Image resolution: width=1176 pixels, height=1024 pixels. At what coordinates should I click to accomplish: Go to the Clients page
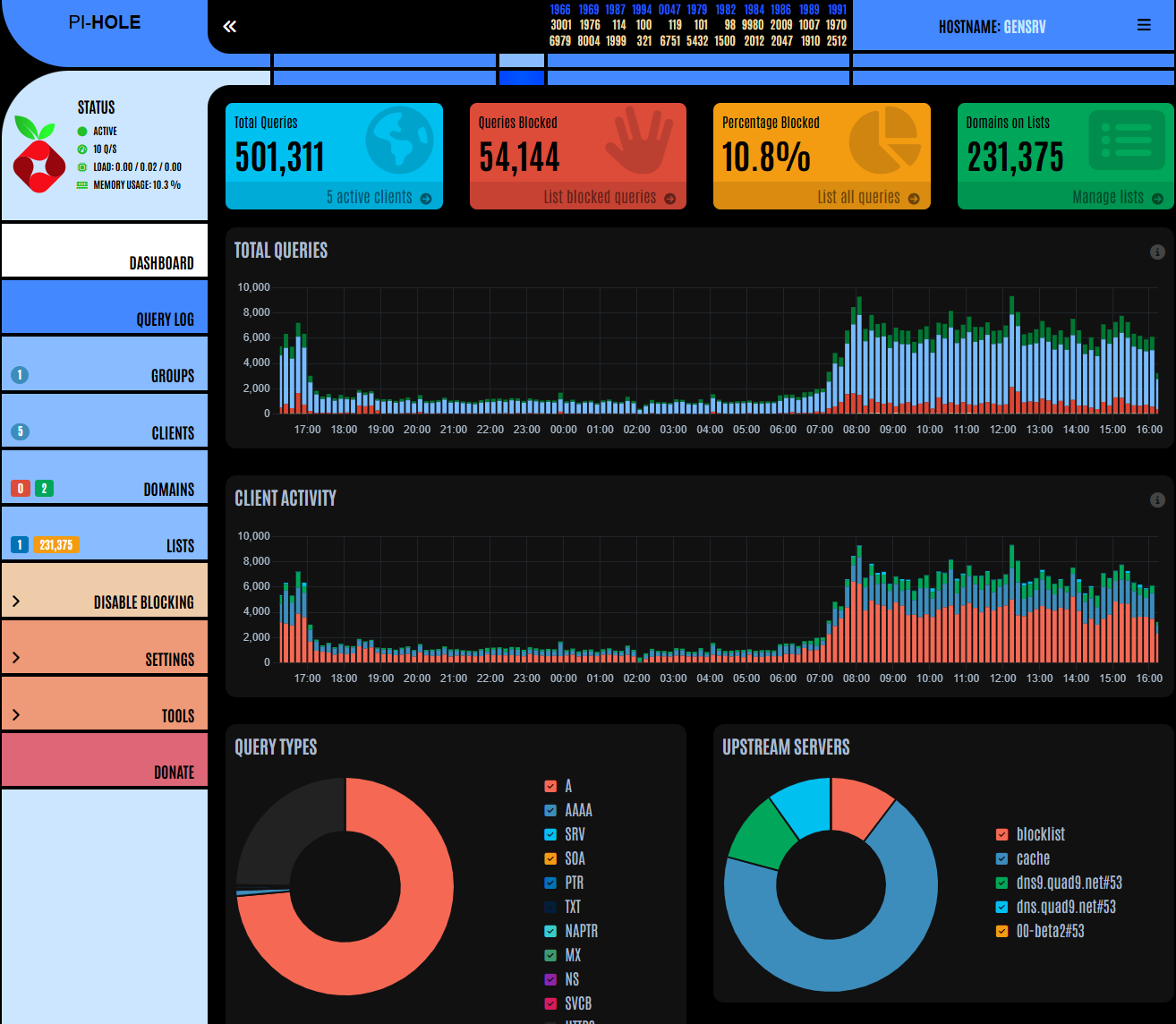point(172,433)
